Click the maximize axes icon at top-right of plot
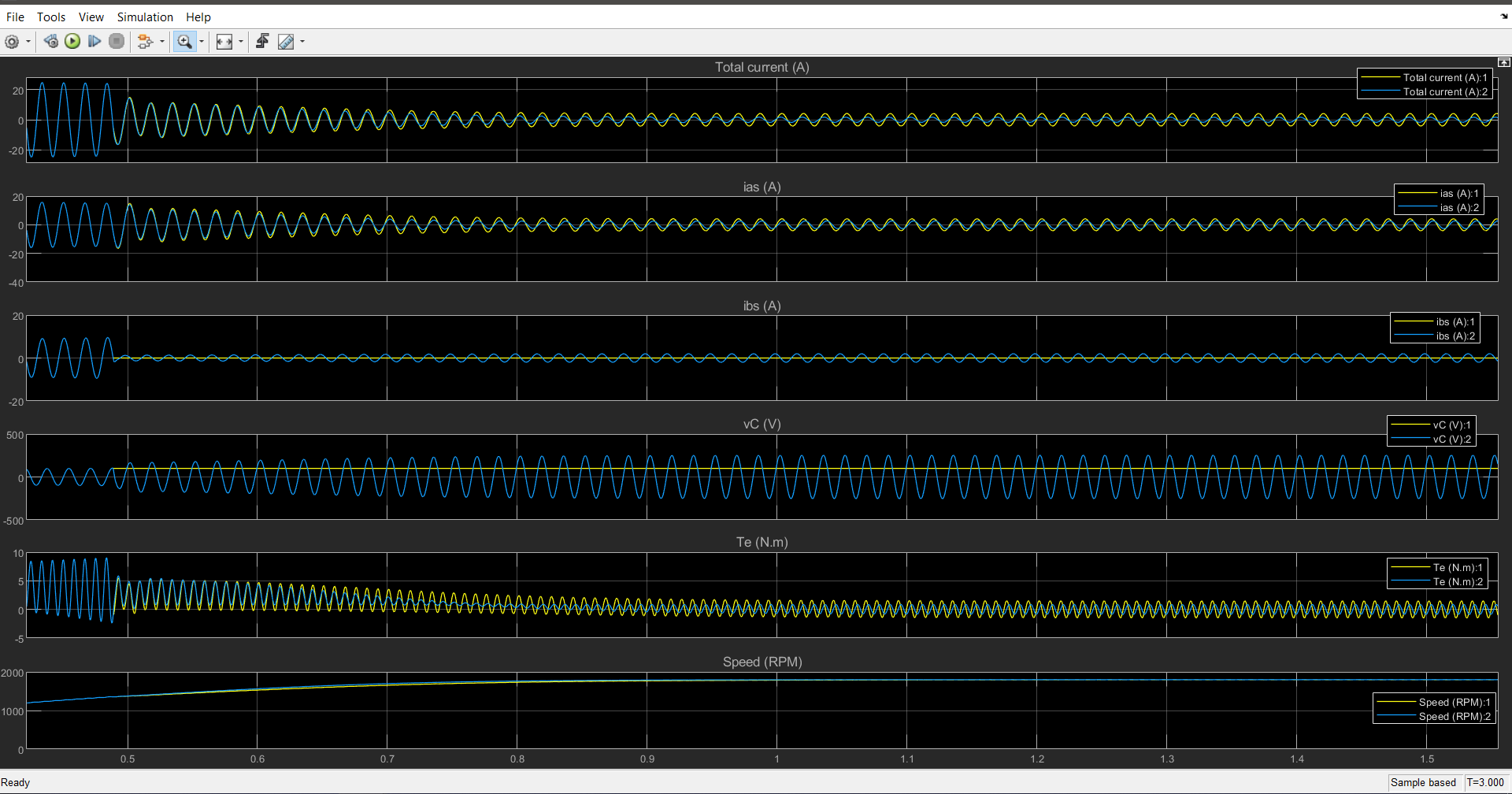The height and width of the screenshot is (794, 1512). click(1503, 62)
